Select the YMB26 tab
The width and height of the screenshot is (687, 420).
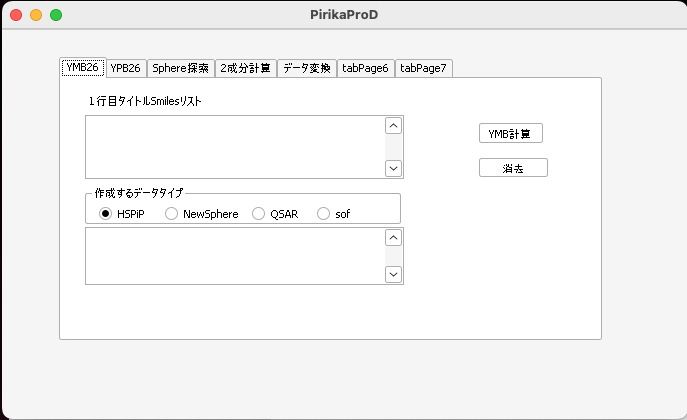(x=82, y=67)
